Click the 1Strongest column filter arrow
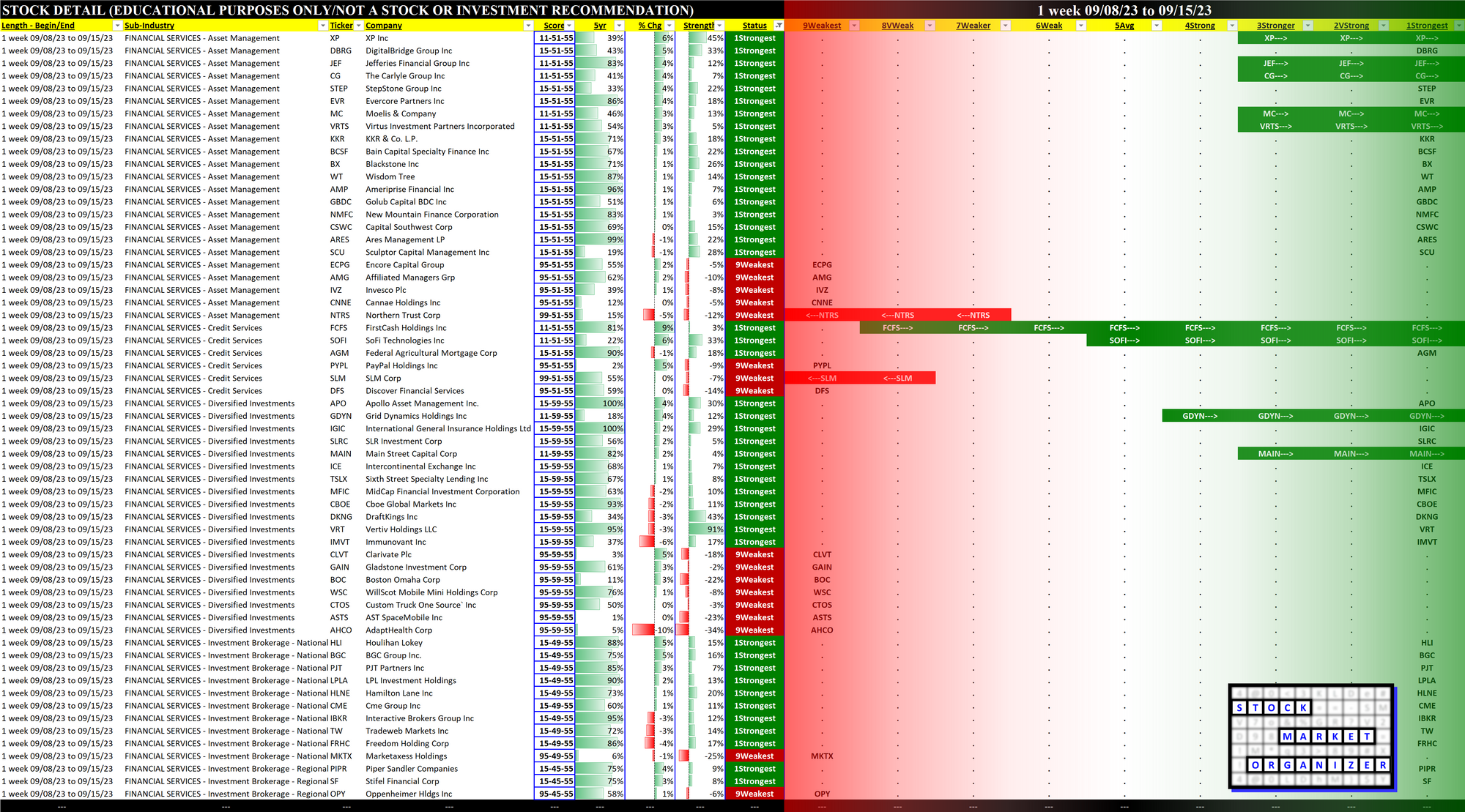Image resolution: width=1465 pixels, height=812 pixels. (1458, 26)
